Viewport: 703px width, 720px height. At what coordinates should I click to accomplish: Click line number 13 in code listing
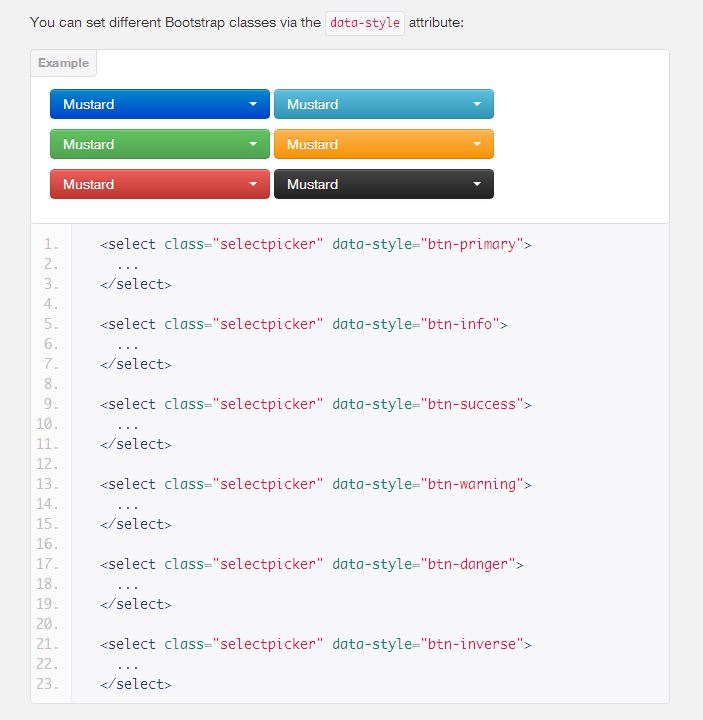[x=47, y=484]
